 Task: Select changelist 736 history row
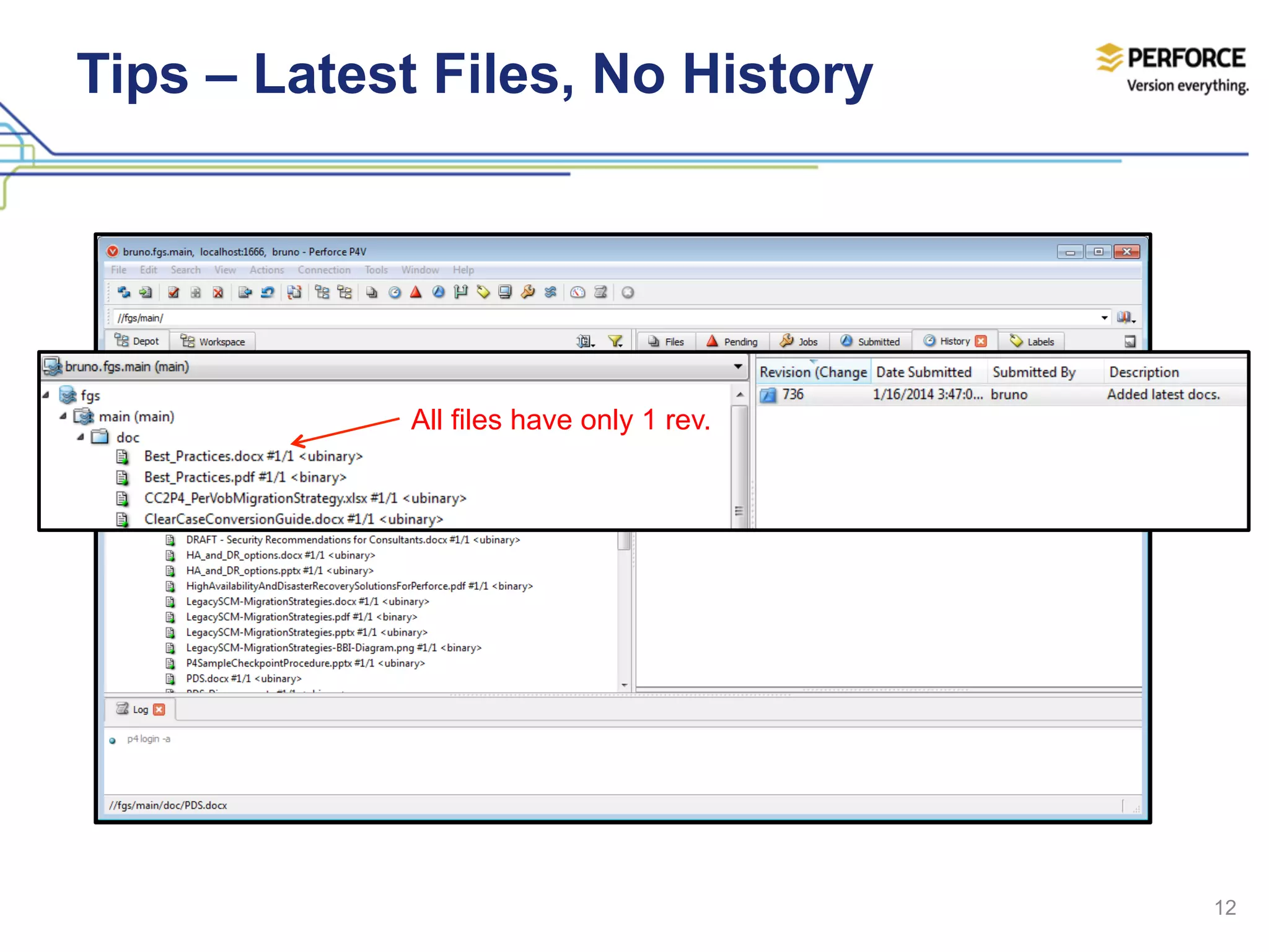click(x=1001, y=395)
